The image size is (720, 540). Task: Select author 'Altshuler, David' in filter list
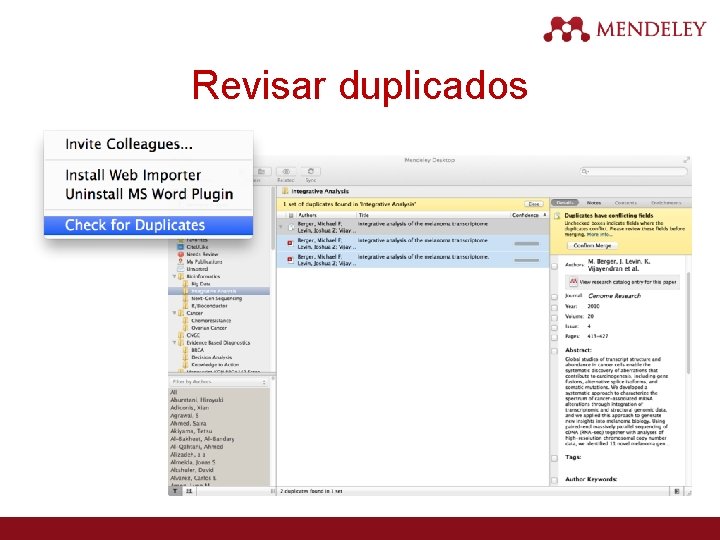tap(192, 470)
